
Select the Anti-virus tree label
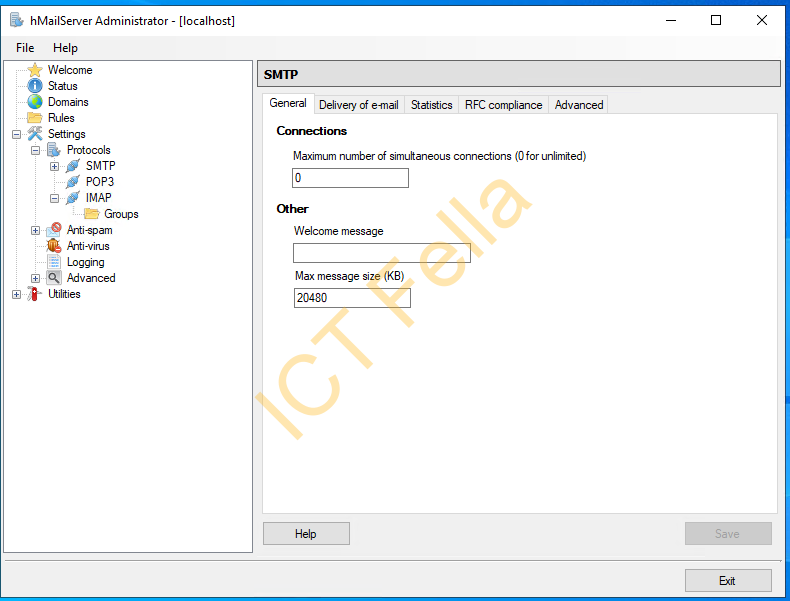tap(88, 246)
